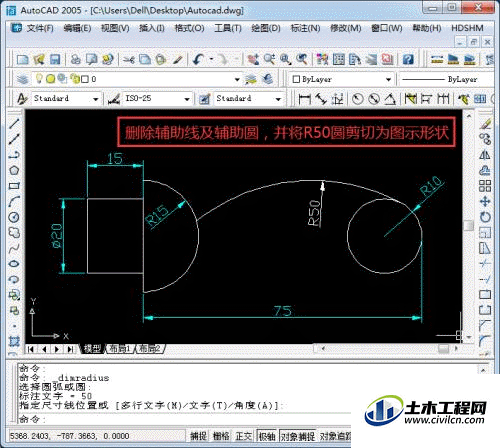Viewport: 500px width, 448px height.
Task: Select the Rotate modify tool
Action: click(x=485, y=217)
